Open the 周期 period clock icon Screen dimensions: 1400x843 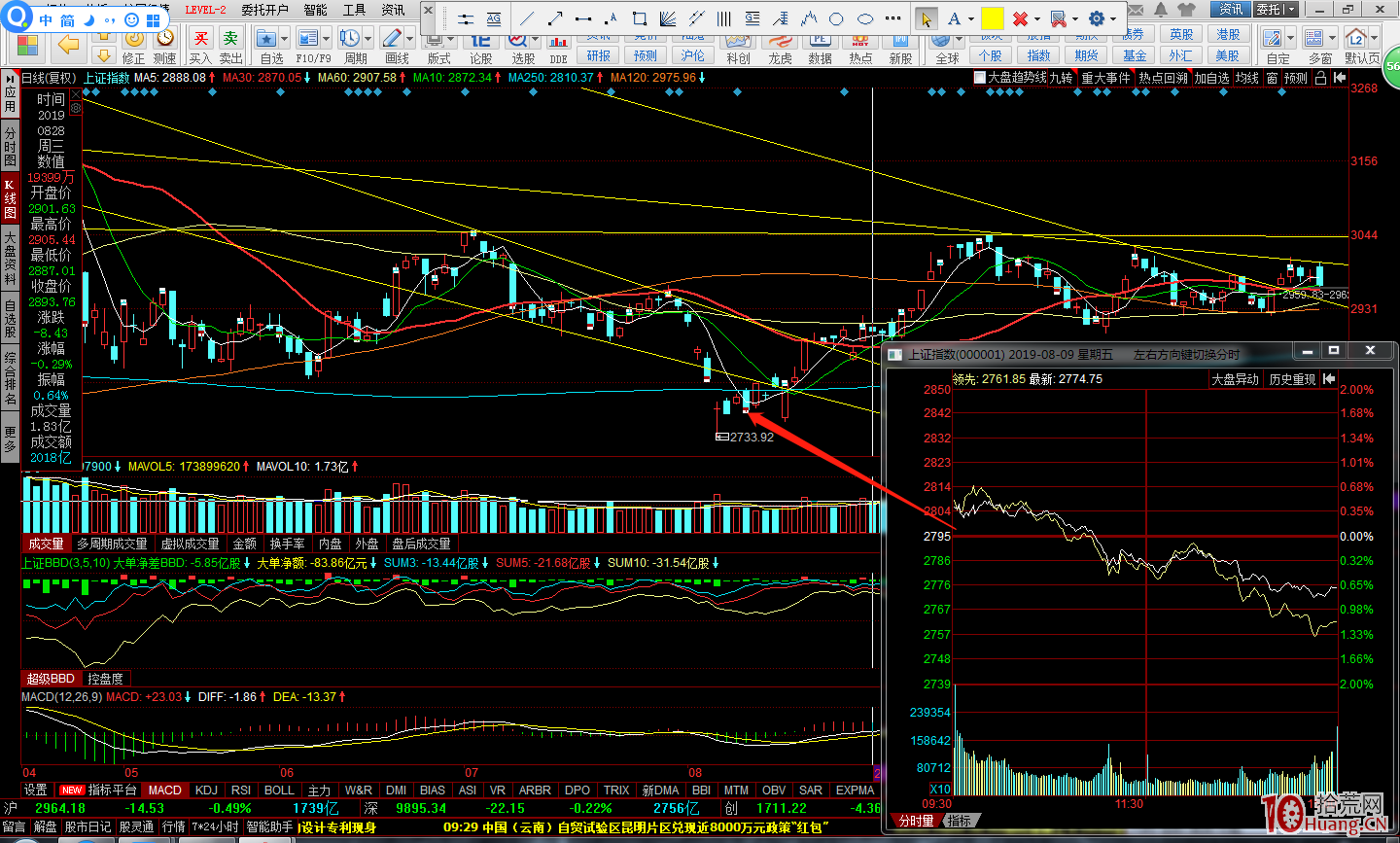(x=349, y=39)
